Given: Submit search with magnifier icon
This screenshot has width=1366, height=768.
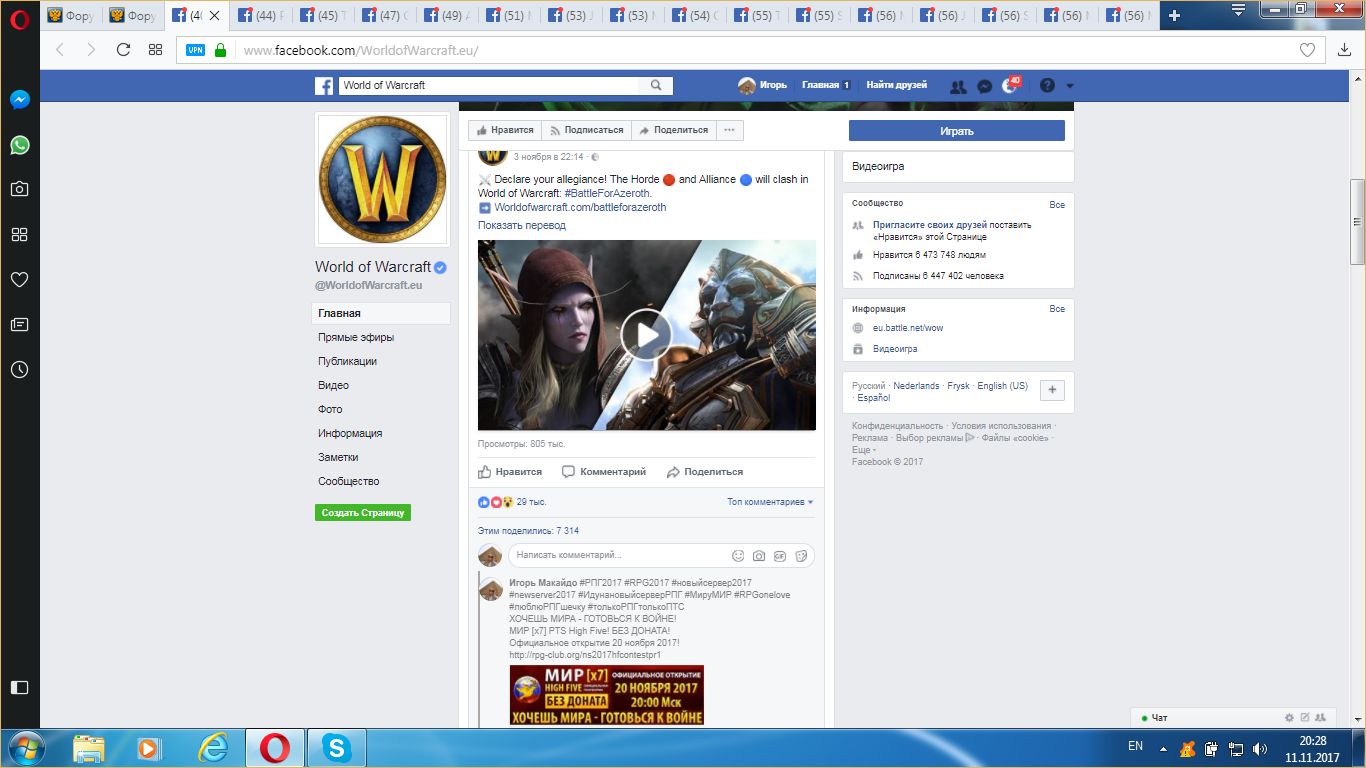Looking at the screenshot, I should pyautogui.click(x=656, y=85).
